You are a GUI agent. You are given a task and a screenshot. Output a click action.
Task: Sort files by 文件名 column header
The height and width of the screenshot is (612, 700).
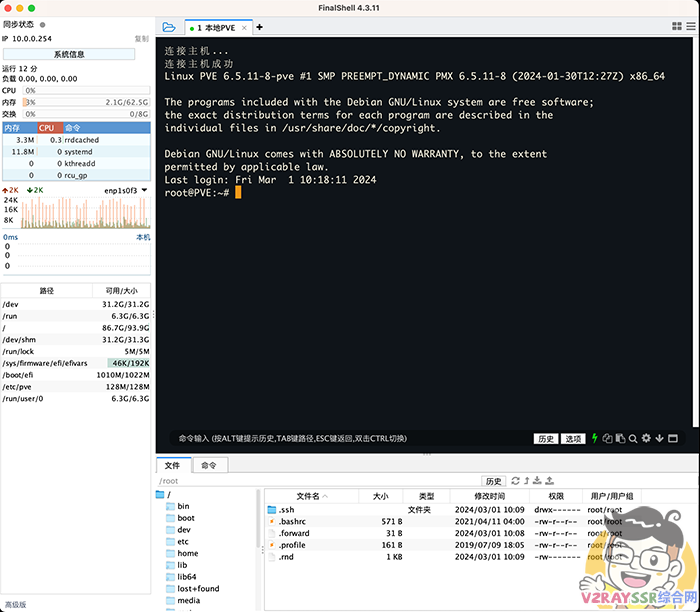[309, 496]
